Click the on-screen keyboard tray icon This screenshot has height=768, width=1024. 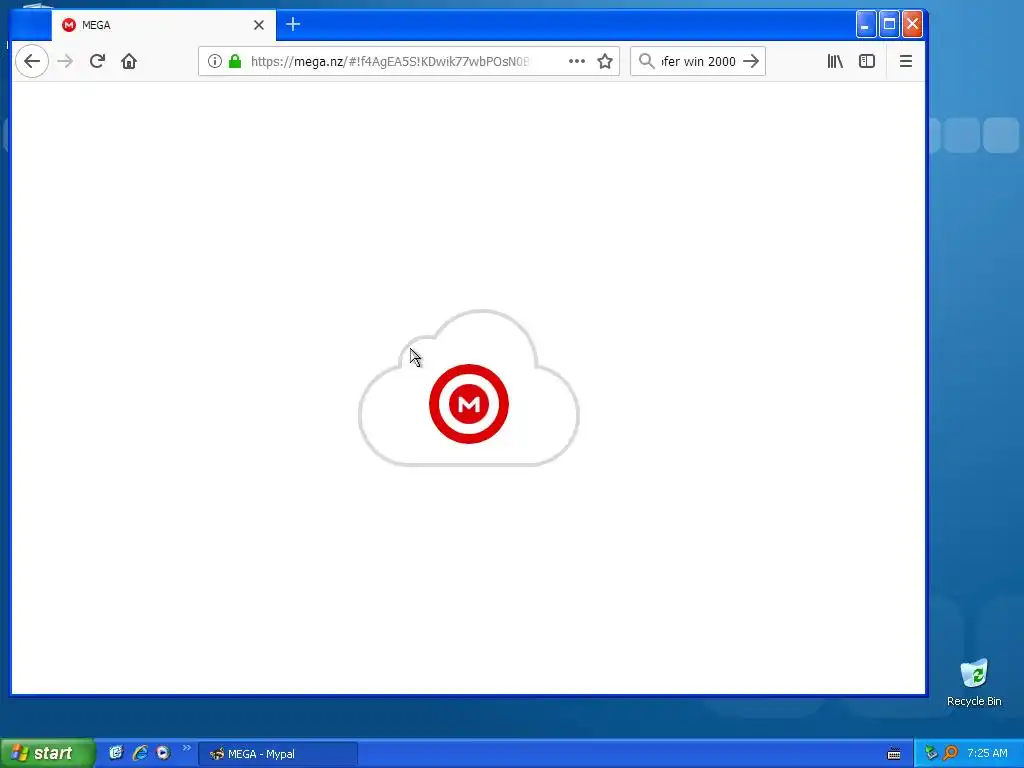pos(894,754)
